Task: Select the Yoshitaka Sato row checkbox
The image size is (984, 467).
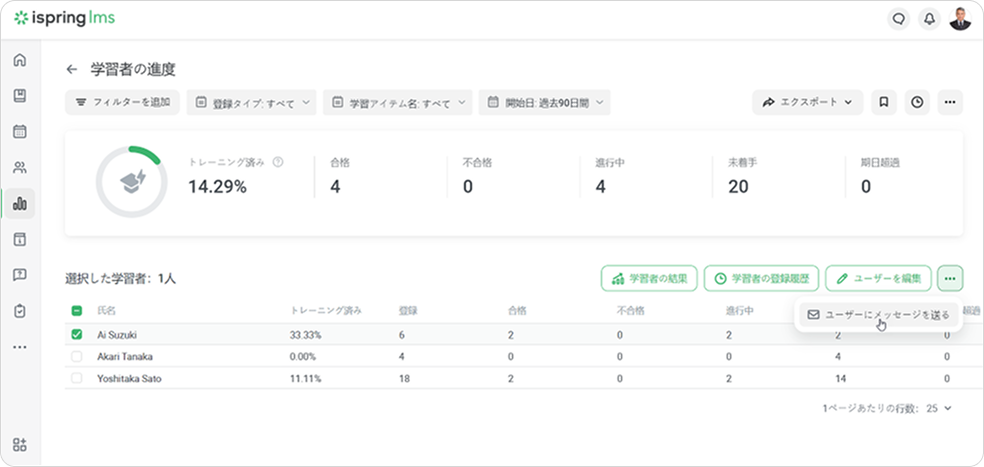Action: [x=77, y=378]
